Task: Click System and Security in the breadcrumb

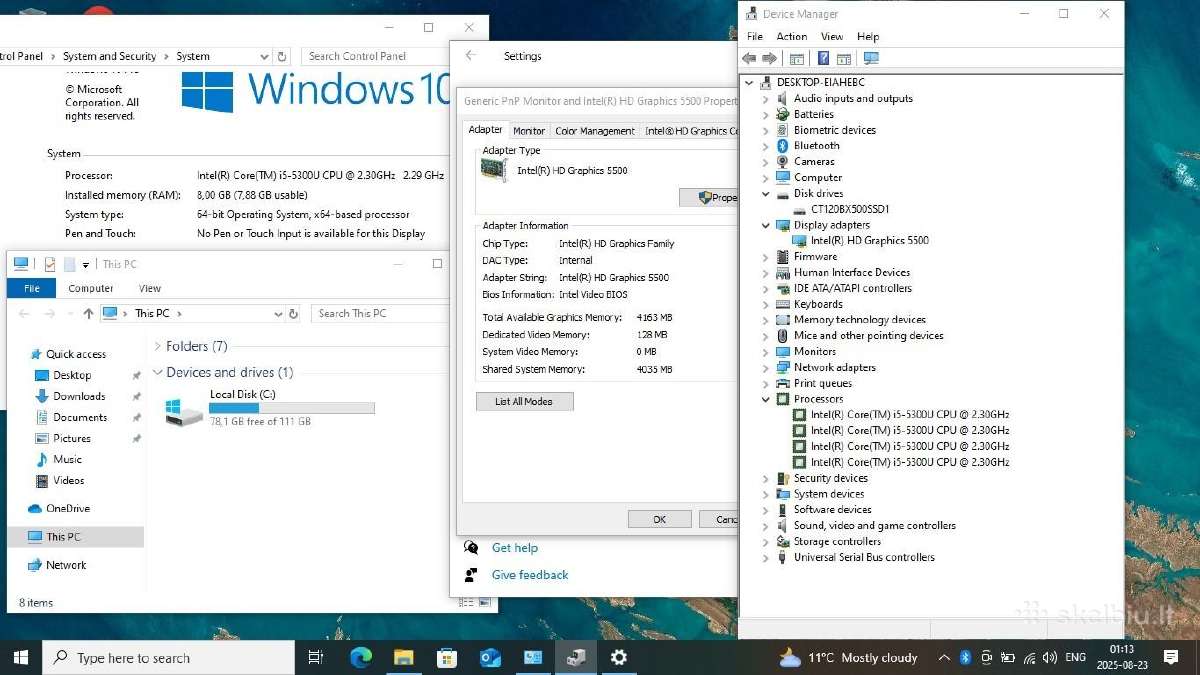Action: [x=109, y=57]
